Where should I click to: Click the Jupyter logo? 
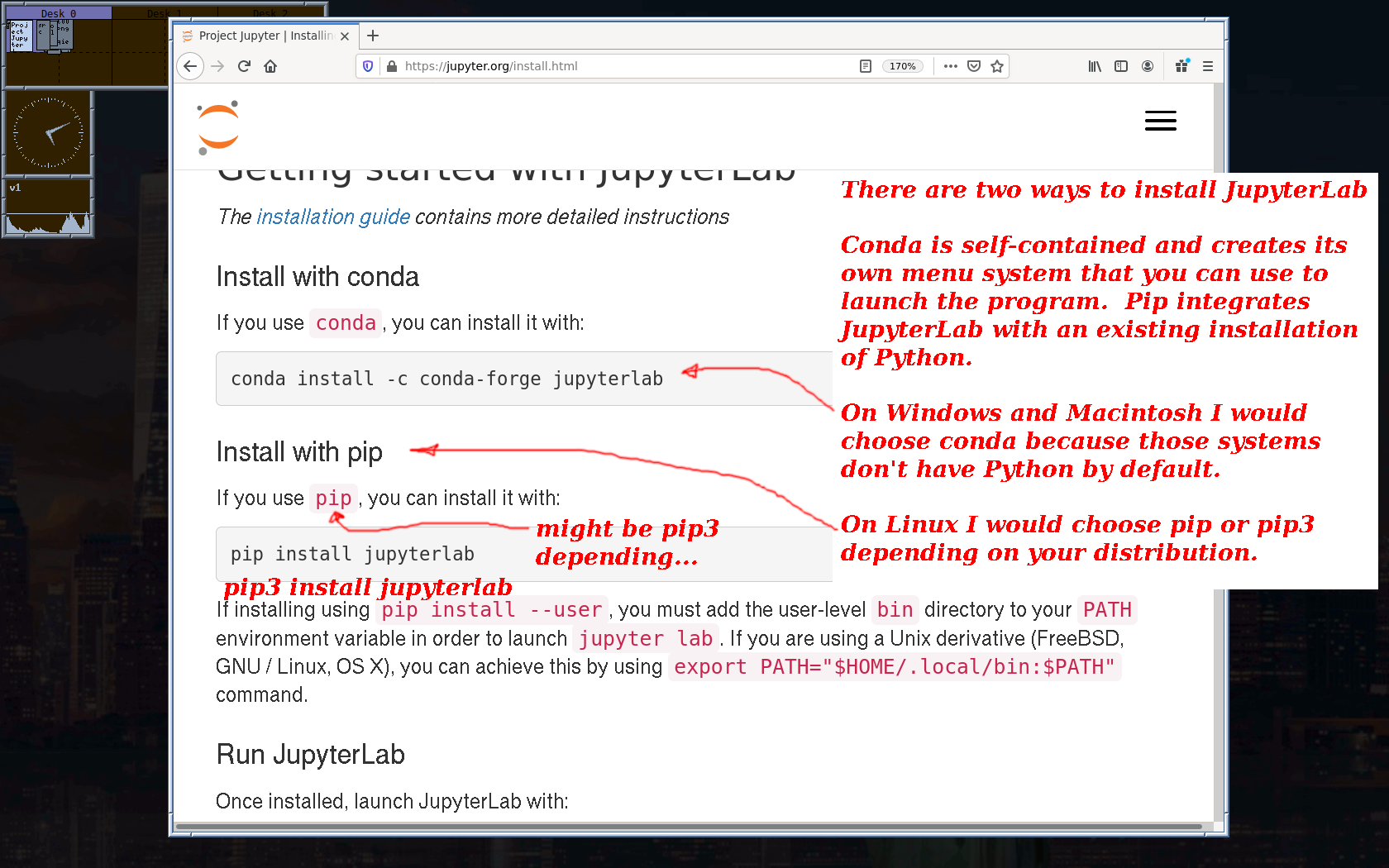click(218, 127)
